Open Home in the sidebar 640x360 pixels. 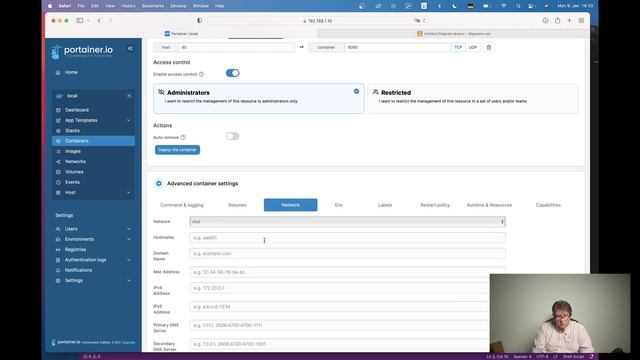point(71,72)
